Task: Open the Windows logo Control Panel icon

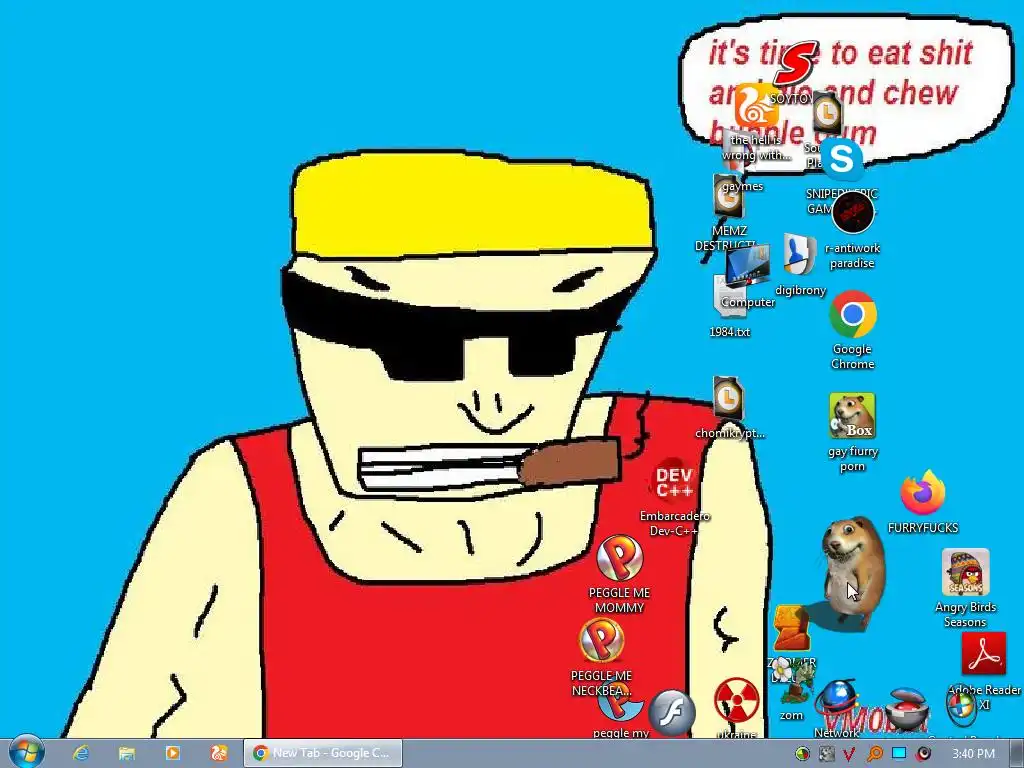Action: coord(961,708)
